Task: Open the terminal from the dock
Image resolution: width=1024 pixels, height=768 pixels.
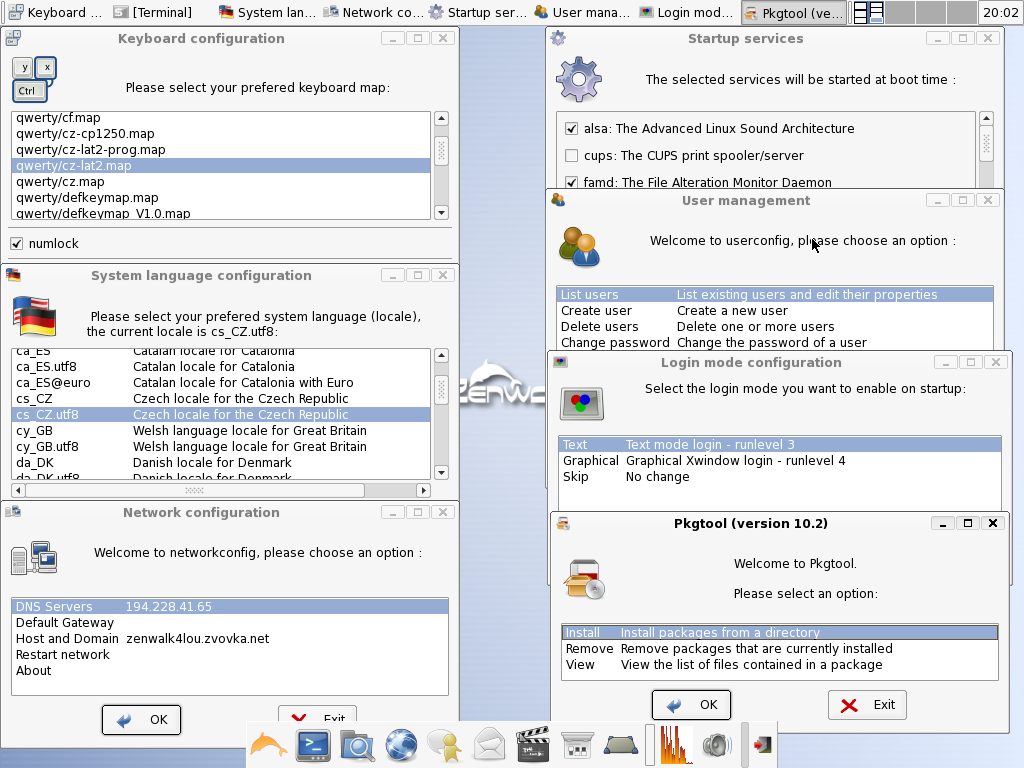Action: [x=313, y=745]
